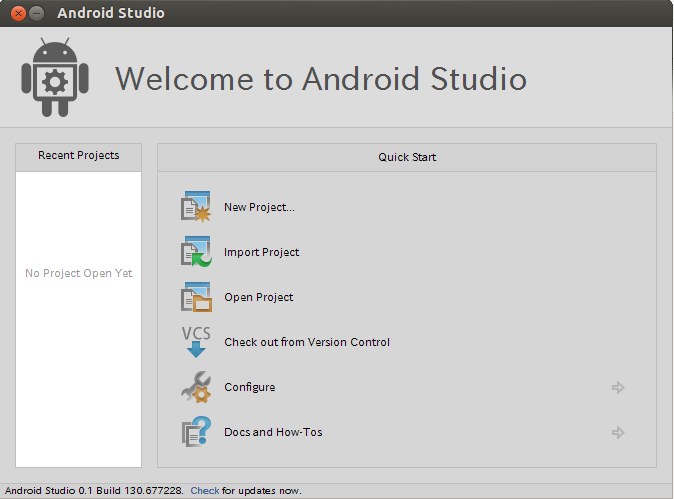The width and height of the screenshot is (674, 499).
Task: Click the Open Project folder icon
Action: click(x=196, y=297)
